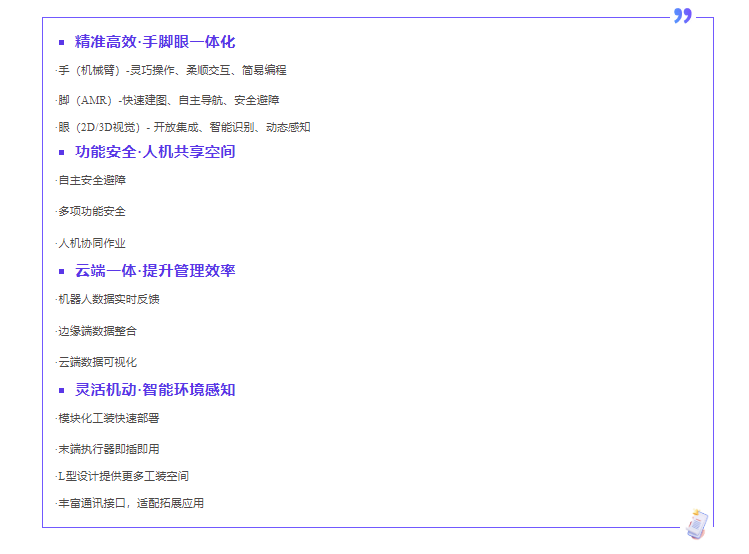Click the clipboard document icon at bottom right
This screenshot has height=554, width=749.
(697, 524)
